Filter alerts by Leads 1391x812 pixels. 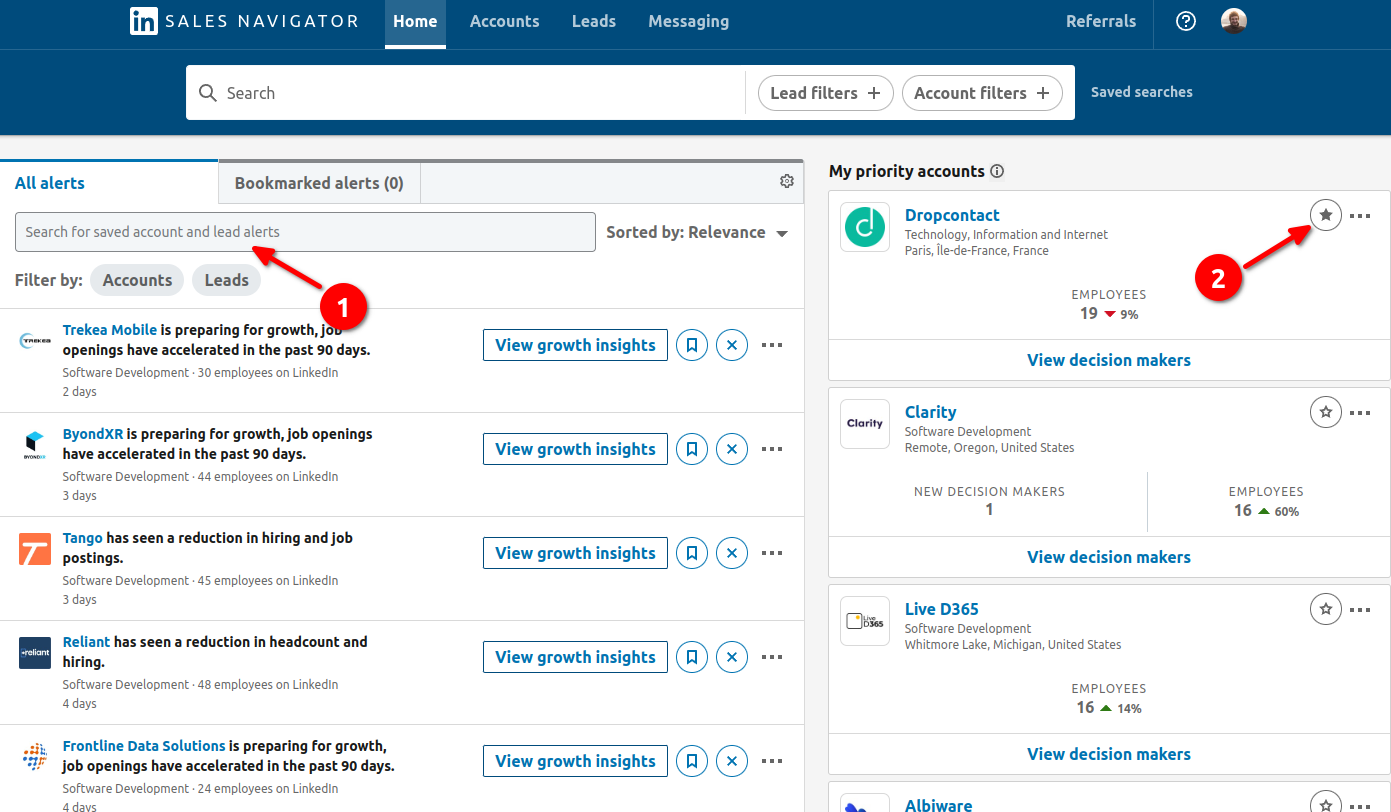tap(226, 280)
